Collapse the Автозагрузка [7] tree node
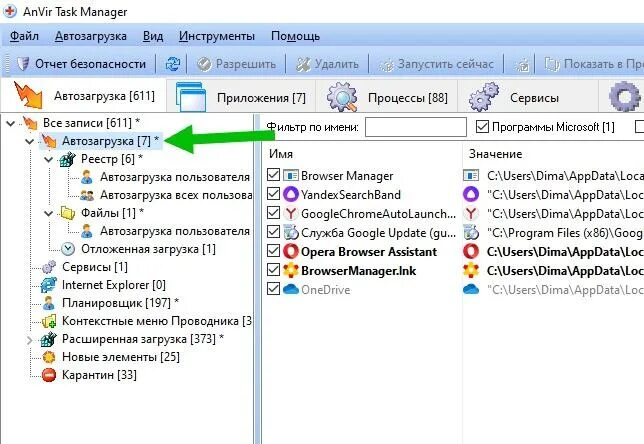The width and height of the screenshot is (644, 444). 30,141
